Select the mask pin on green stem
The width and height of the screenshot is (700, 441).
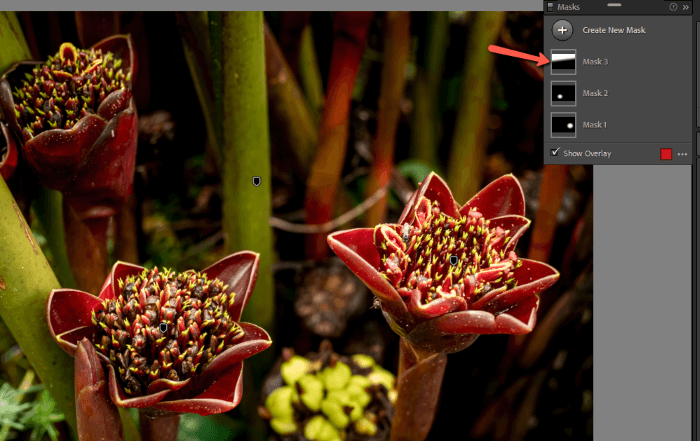coord(256,181)
